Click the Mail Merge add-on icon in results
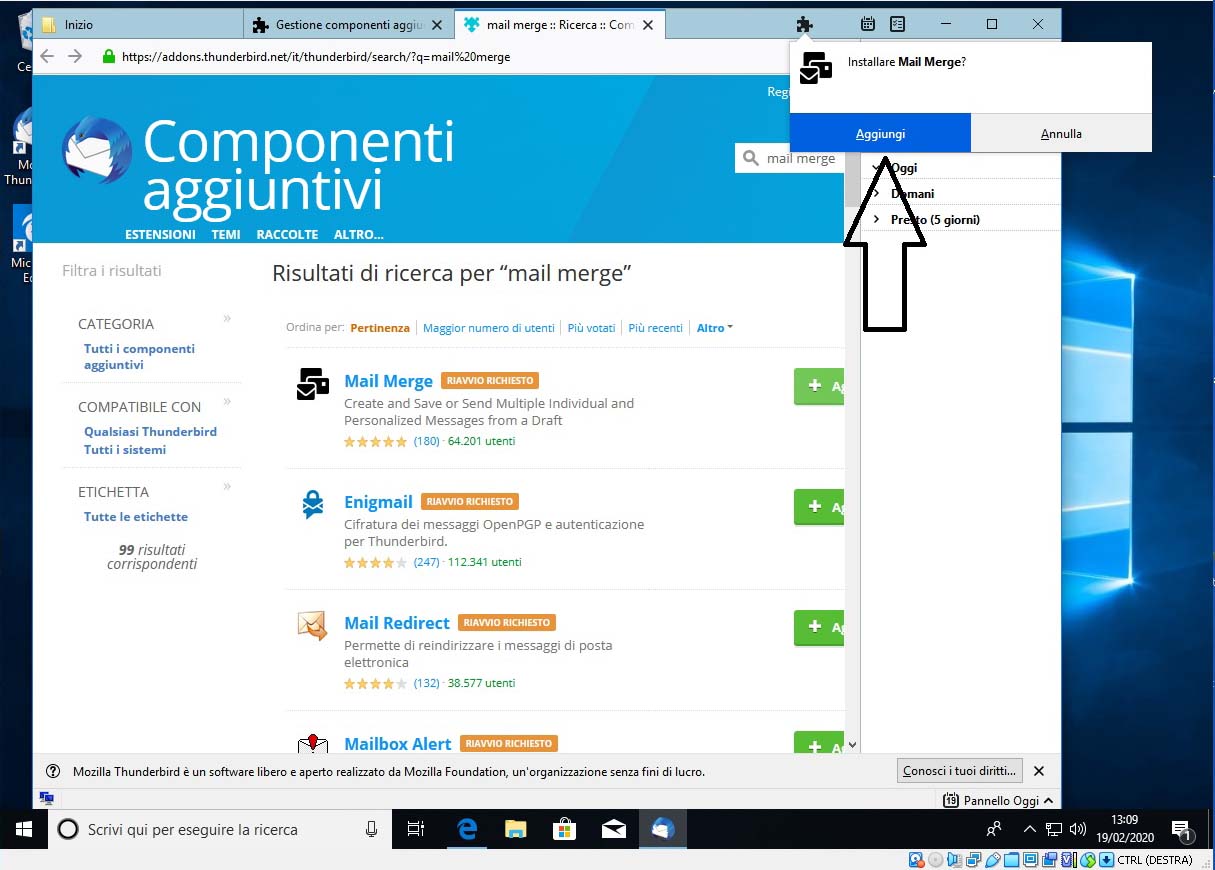This screenshot has width=1215, height=870. pos(313,384)
